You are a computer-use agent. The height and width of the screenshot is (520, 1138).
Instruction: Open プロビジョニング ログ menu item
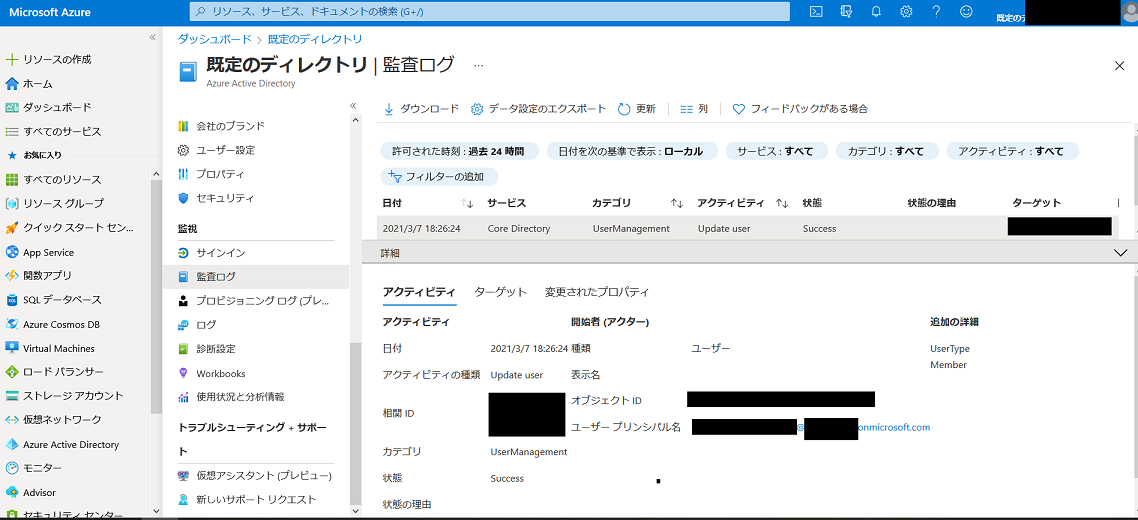[x=255, y=301]
